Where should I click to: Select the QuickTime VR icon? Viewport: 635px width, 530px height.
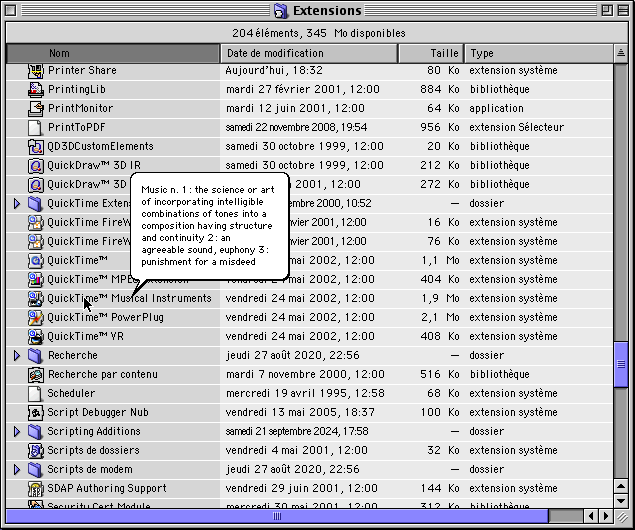pos(36,337)
